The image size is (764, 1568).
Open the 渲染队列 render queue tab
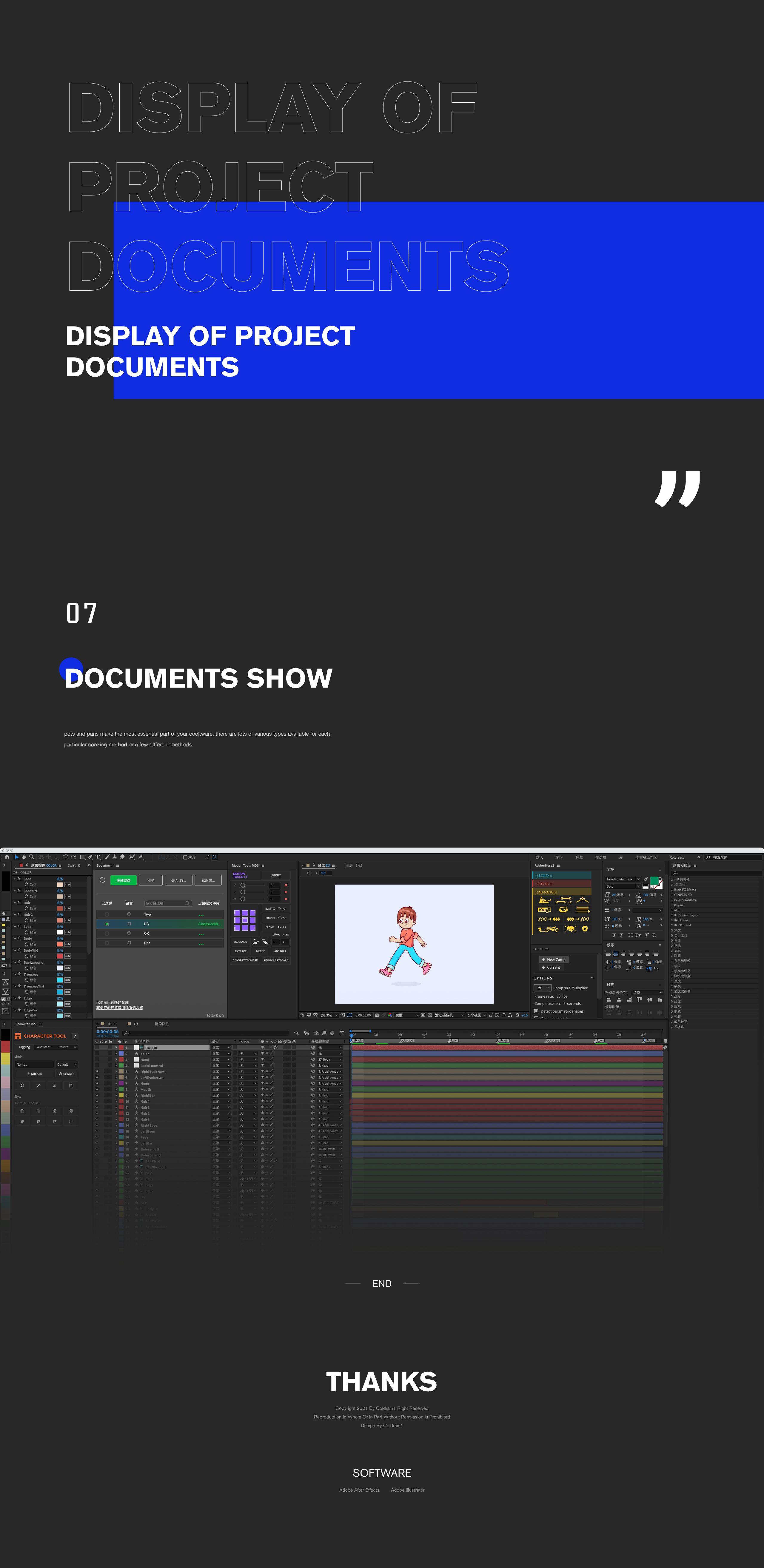pos(162,1024)
